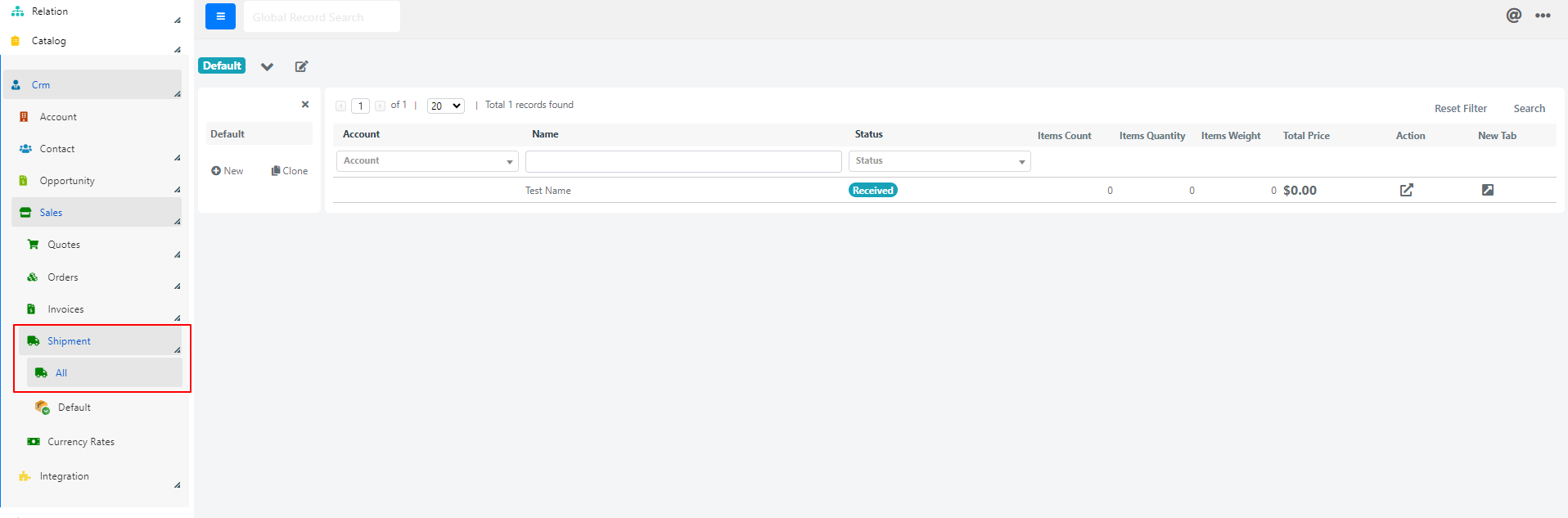Sort by Items Quantity column header
This screenshot has width=1568, height=518.
click(x=1151, y=136)
